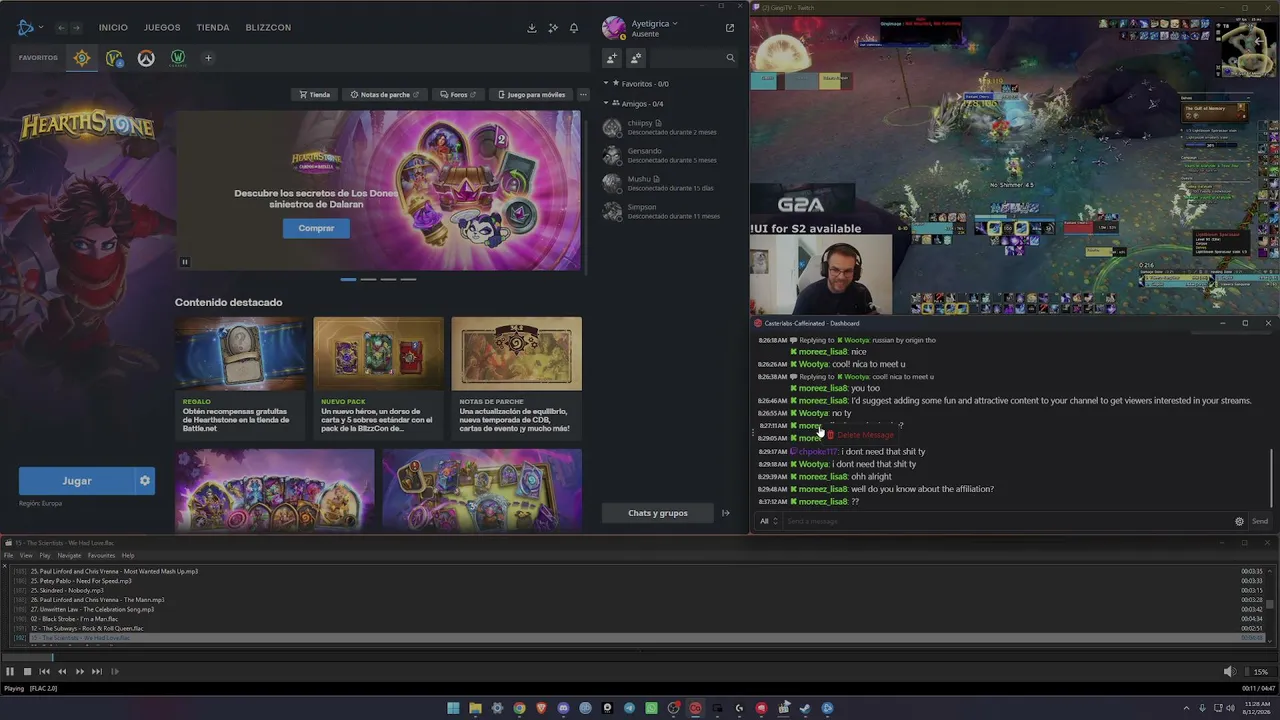Click the sparkle news icon in Battle.net
The height and width of the screenshot is (720, 1280).
(x=553, y=28)
